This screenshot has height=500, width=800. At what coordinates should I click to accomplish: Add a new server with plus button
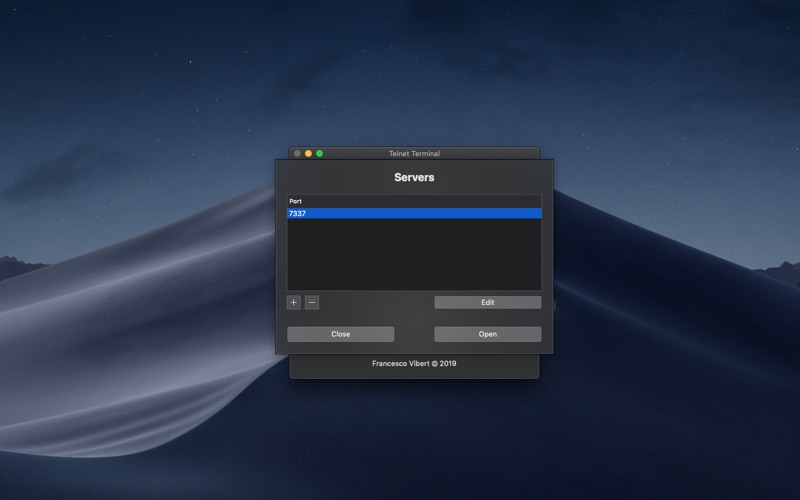tap(293, 303)
